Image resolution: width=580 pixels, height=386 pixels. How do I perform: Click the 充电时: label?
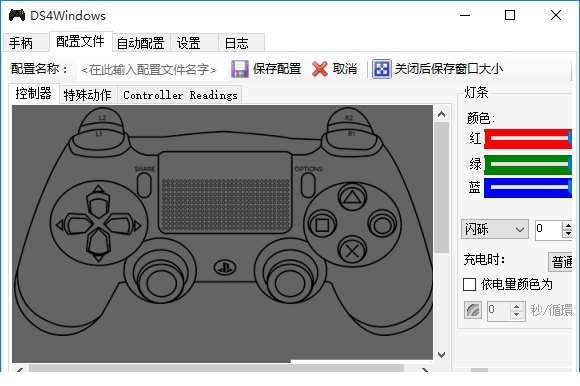click(485, 260)
